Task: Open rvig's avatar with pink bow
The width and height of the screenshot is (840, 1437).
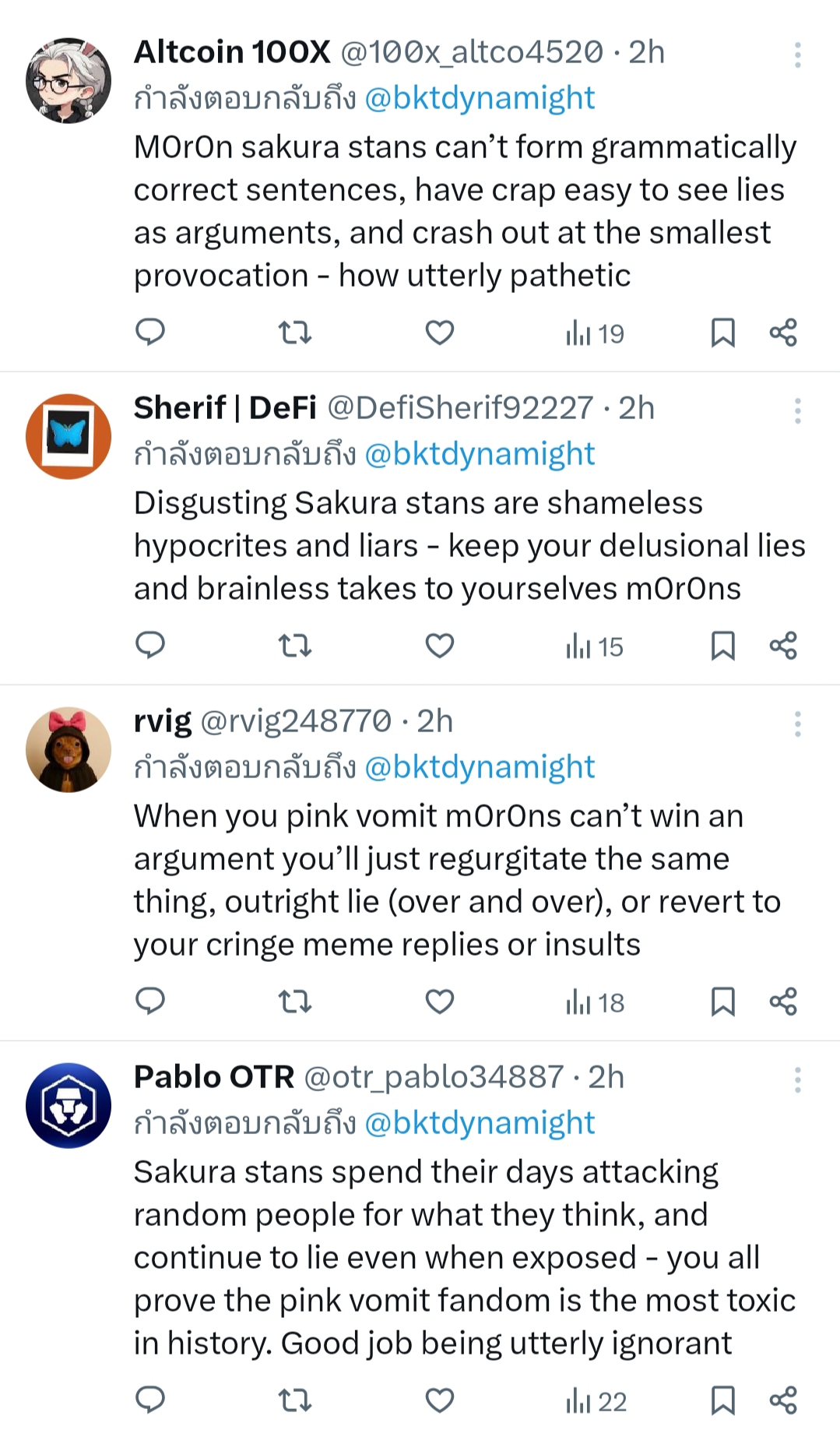Action: (69, 750)
